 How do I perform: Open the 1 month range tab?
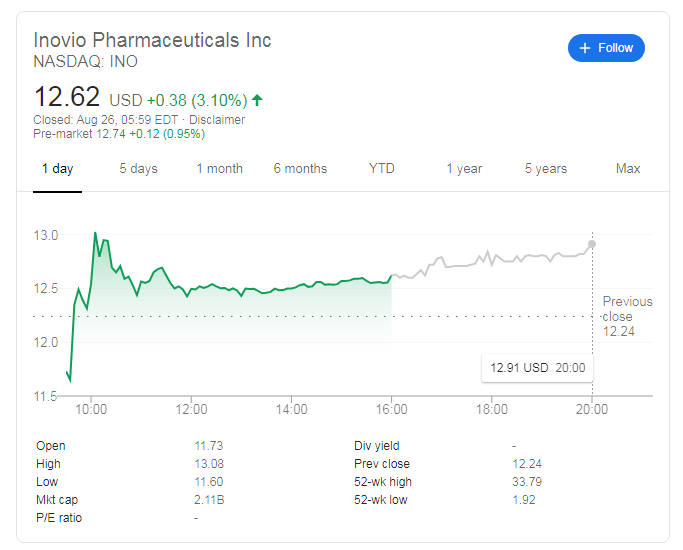[x=220, y=169]
